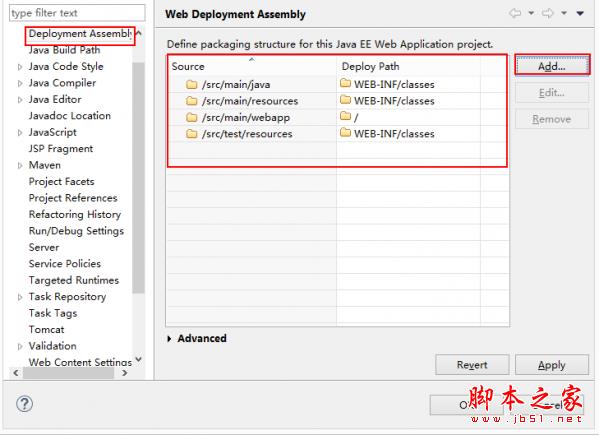The width and height of the screenshot is (599, 435).
Task: Click horizontal scrollbar left arrow
Action: (16, 373)
